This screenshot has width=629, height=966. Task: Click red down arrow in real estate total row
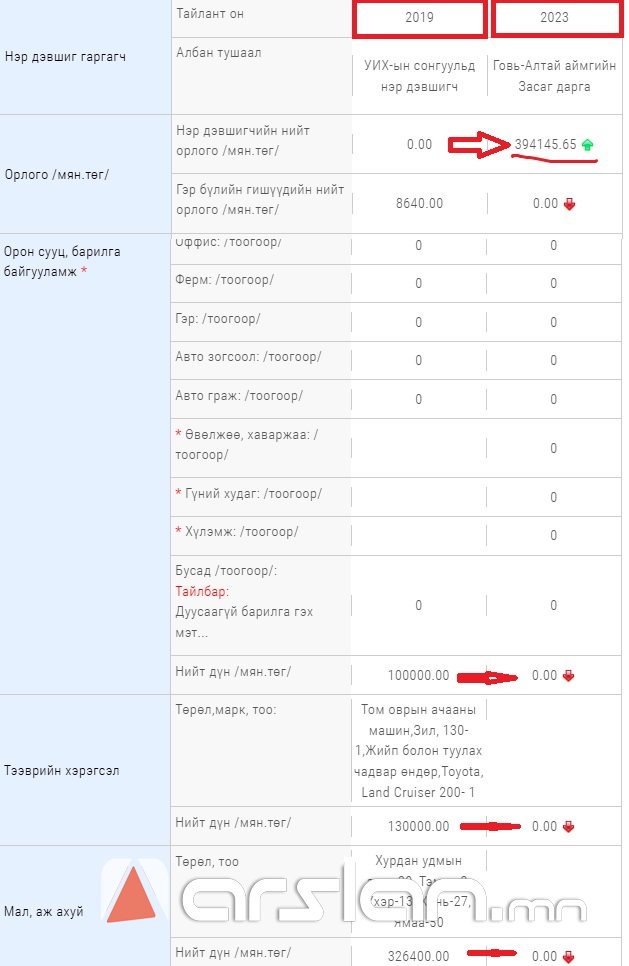click(569, 676)
